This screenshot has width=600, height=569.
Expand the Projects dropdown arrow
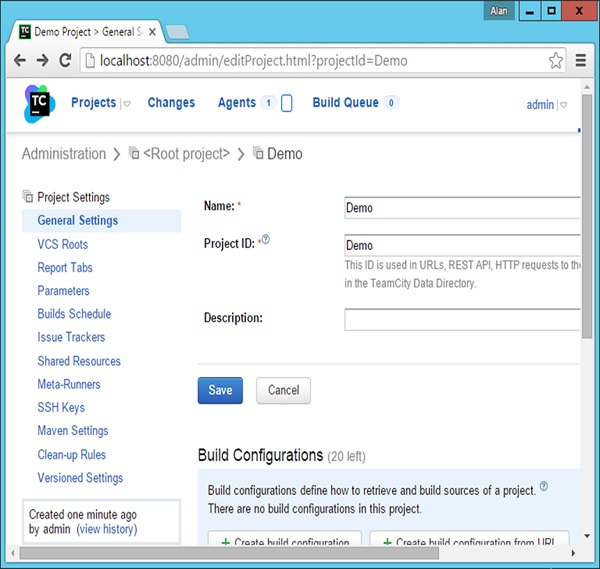tap(126, 104)
